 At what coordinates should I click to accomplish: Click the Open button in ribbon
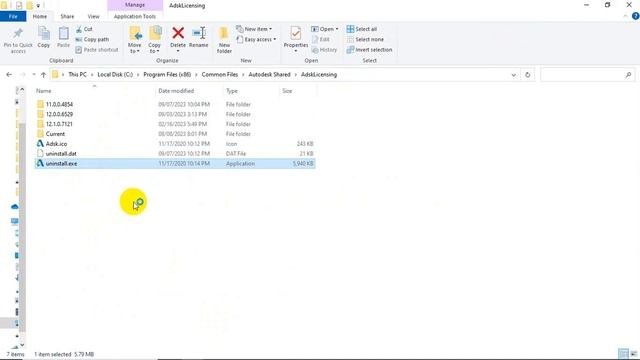[x=324, y=29]
